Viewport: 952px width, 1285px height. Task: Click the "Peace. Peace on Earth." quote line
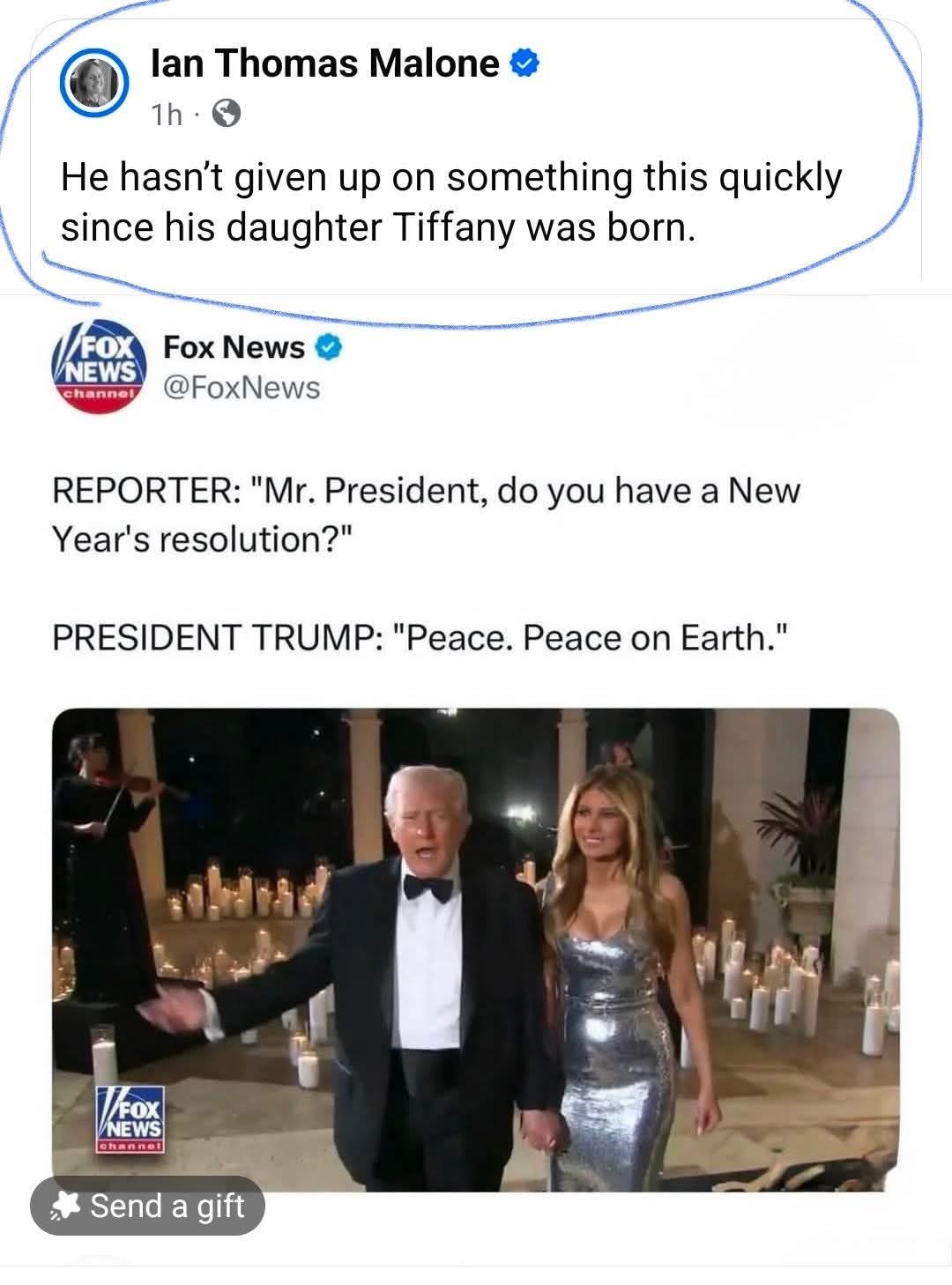tap(418, 636)
